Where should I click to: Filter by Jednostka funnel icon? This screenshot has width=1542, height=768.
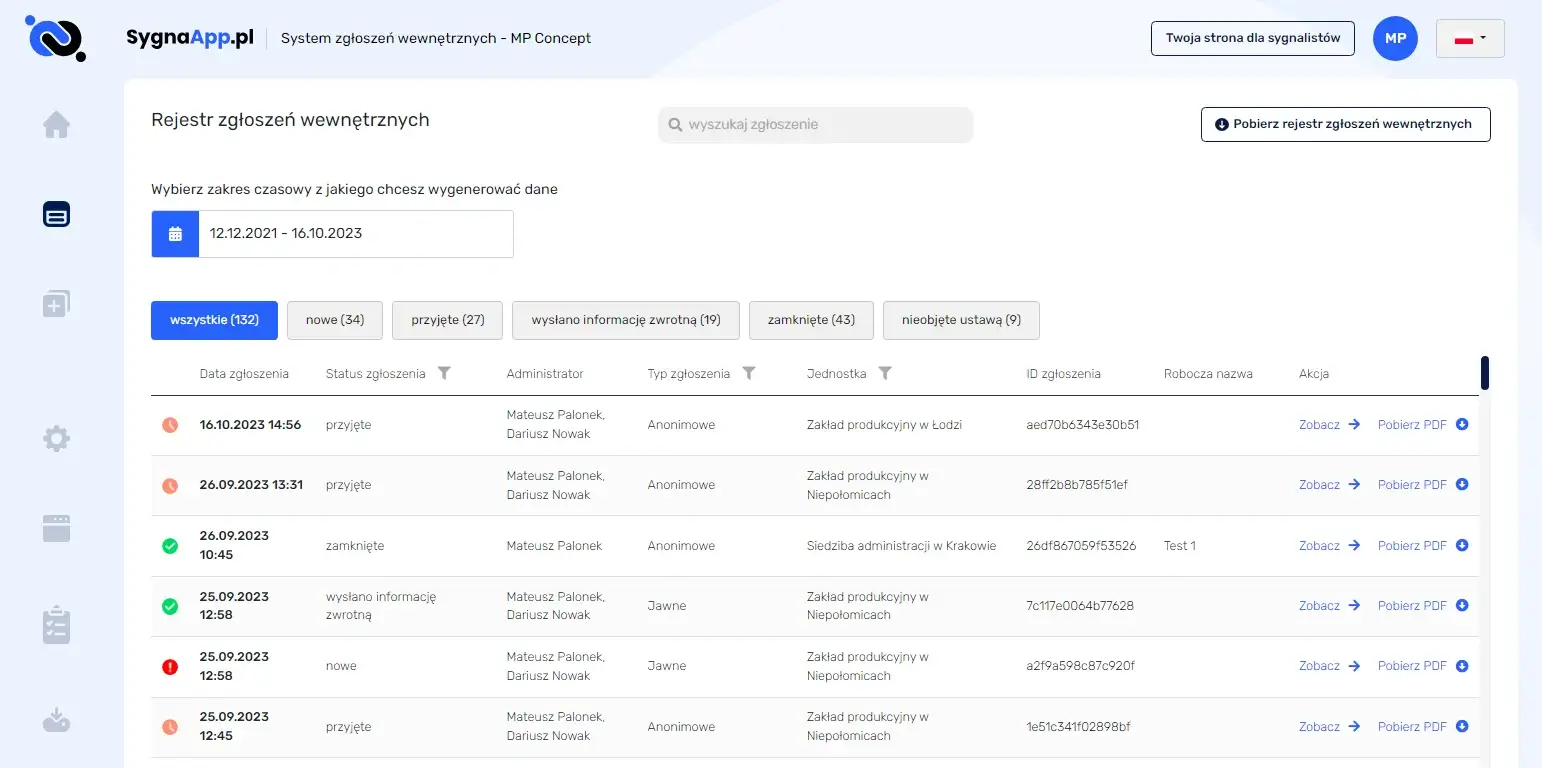pos(885,373)
